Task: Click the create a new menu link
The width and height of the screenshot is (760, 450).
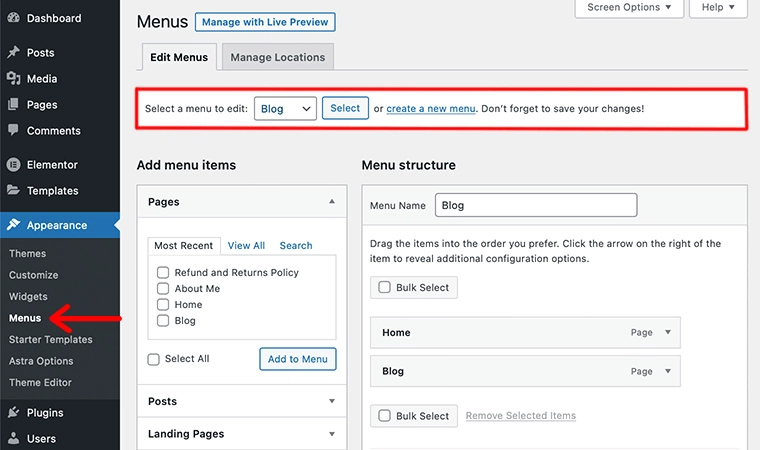Action: click(431, 109)
